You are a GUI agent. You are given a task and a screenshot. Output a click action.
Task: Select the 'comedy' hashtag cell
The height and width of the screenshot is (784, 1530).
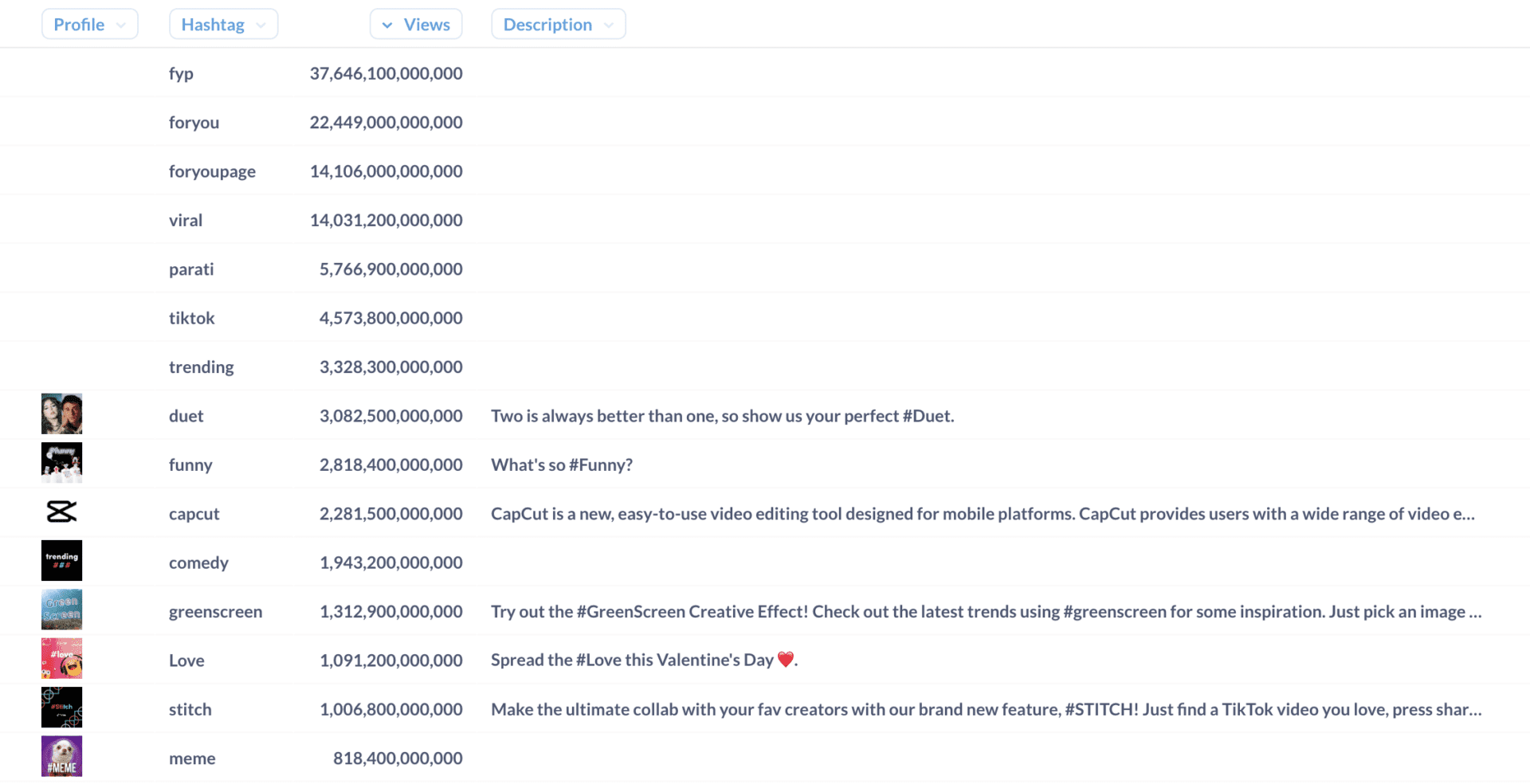[198, 563]
